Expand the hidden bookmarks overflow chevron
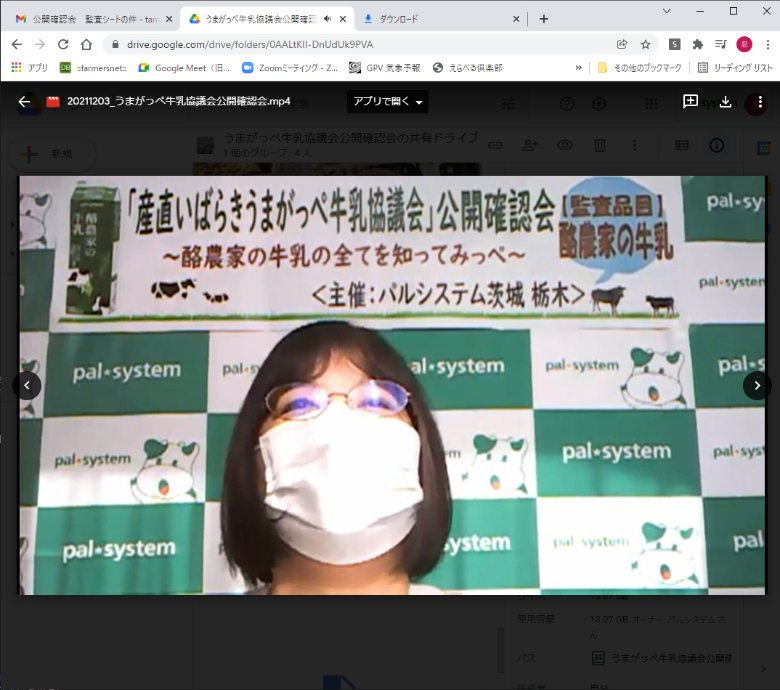780x690 pixels. click(578, 68)
